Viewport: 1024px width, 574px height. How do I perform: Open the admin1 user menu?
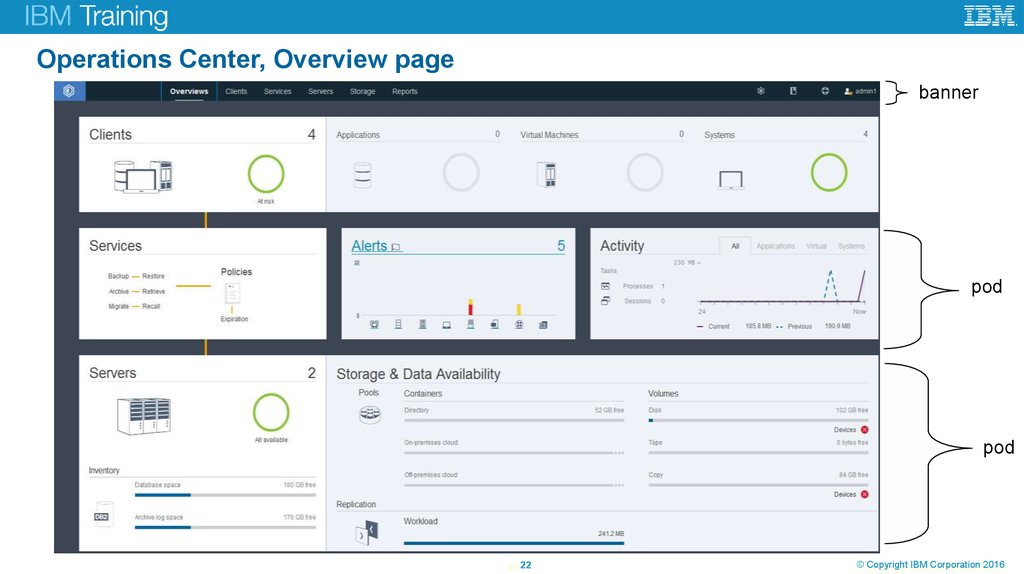[x=860, y=91]
